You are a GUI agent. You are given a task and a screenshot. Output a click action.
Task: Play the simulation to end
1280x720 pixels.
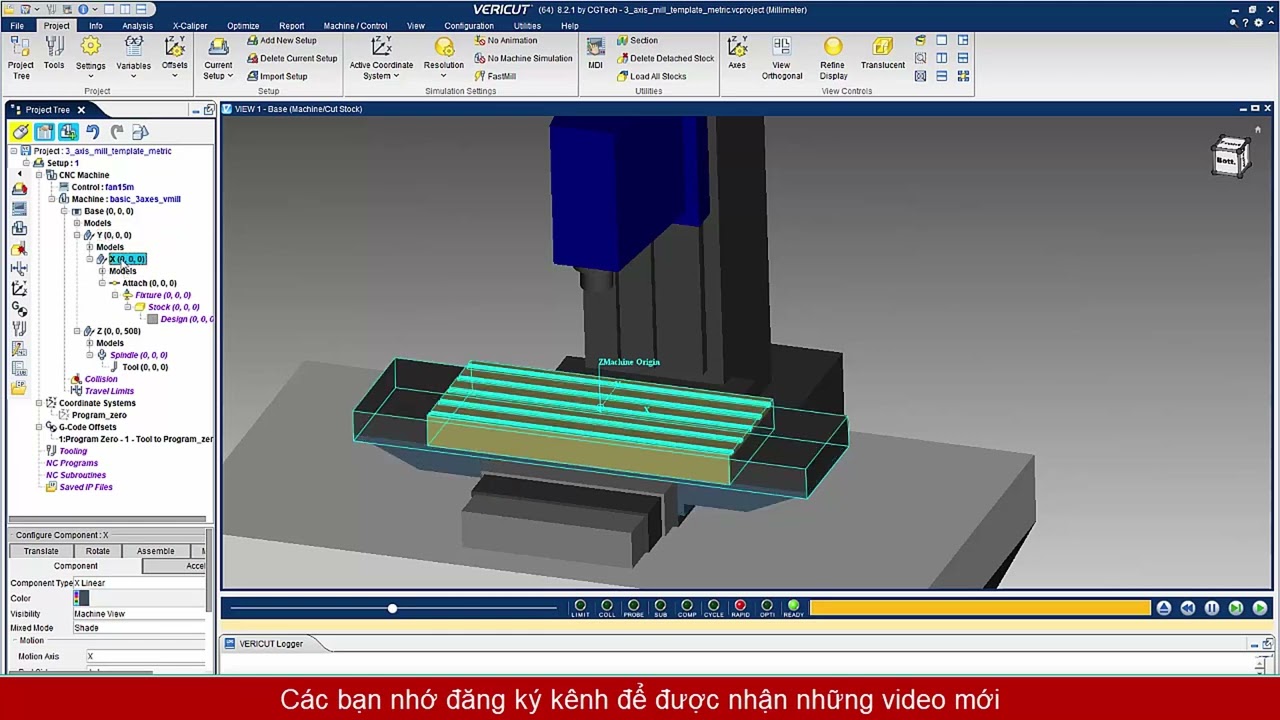click(x=1260, y=608)
